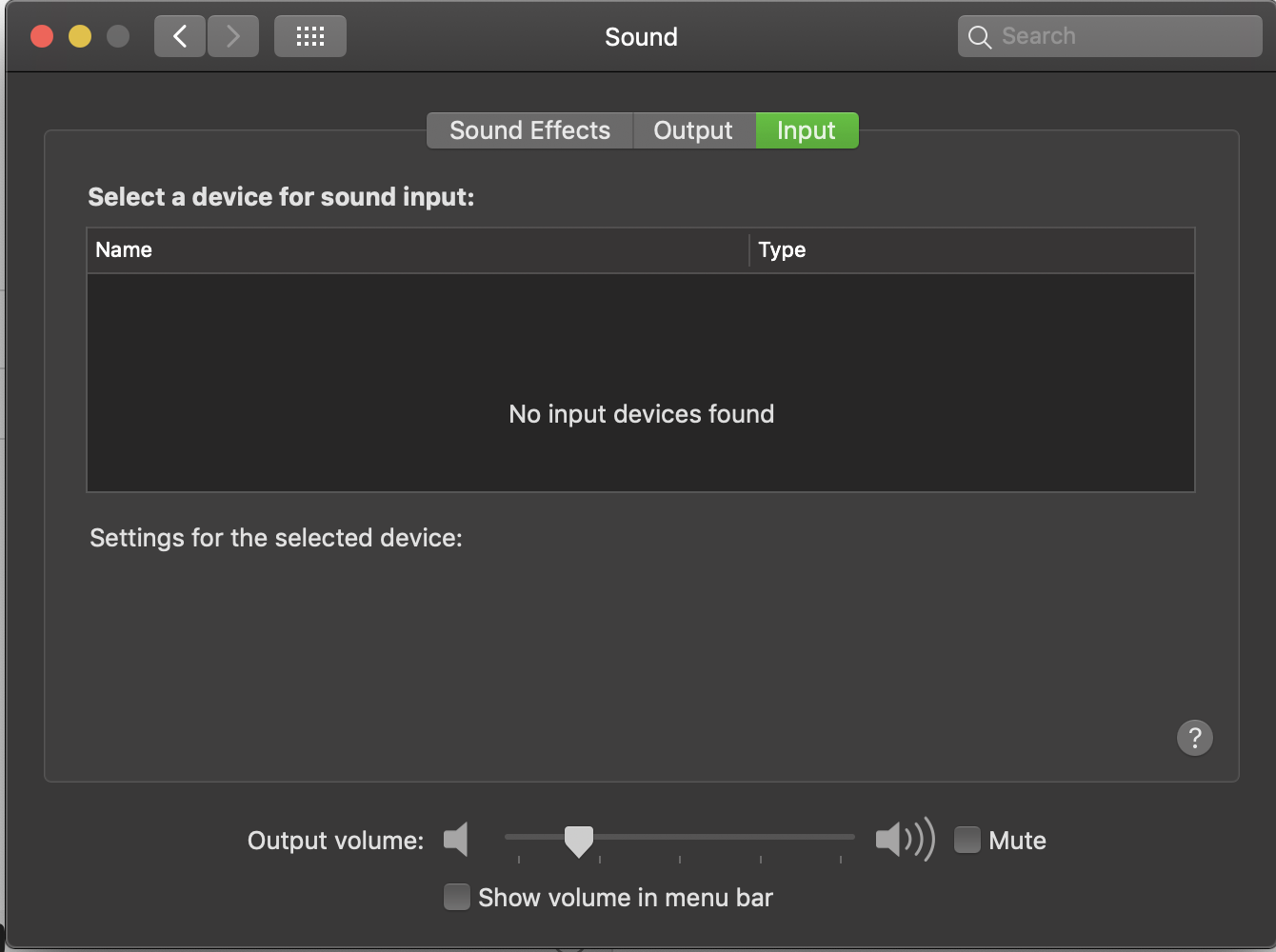
Task: Click the Sound window title
Action: pyautogui.click(x=641, y=37)
